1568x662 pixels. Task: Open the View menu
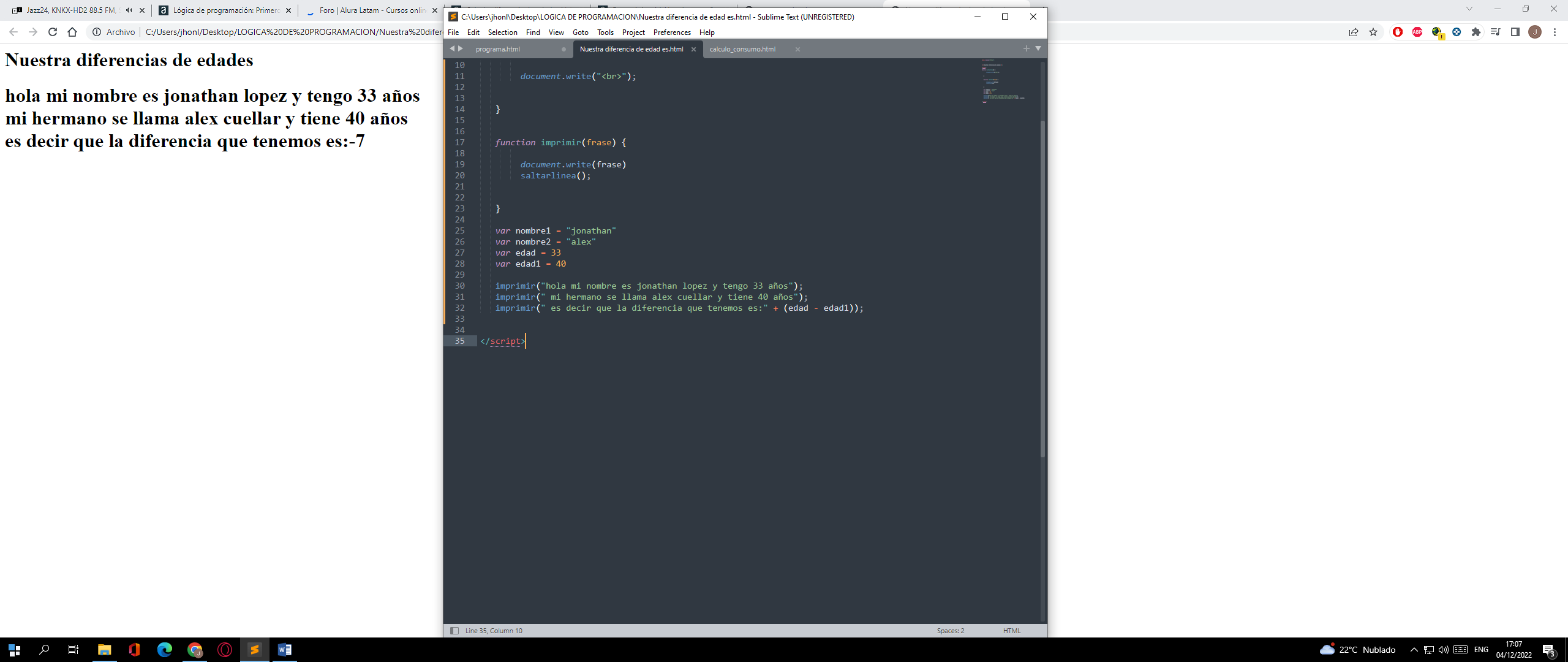click(556, 32)
